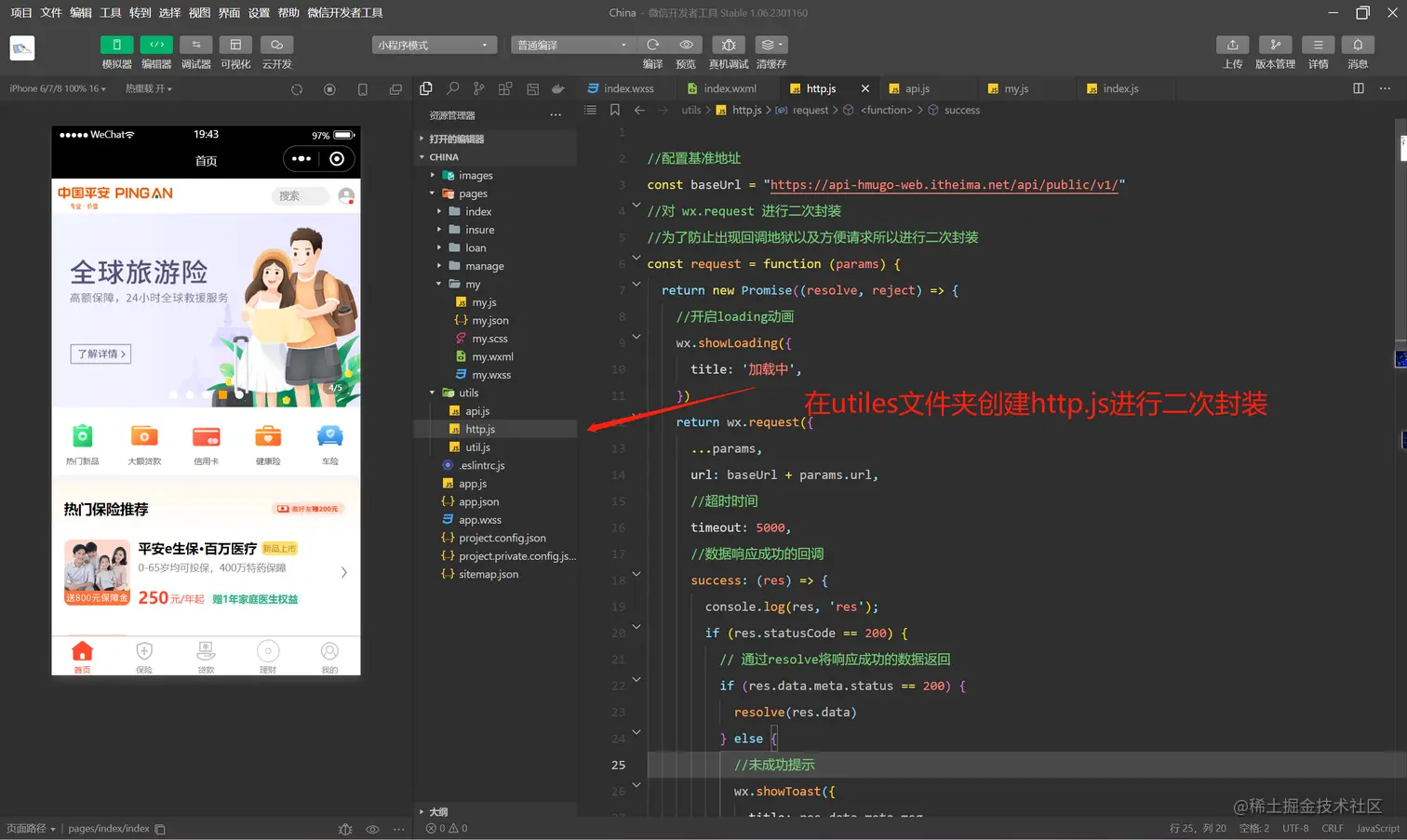The width and height of the screenshot is (1407, 840).
Task: Open 版本管理 version control
Action: click(1275, 45)
